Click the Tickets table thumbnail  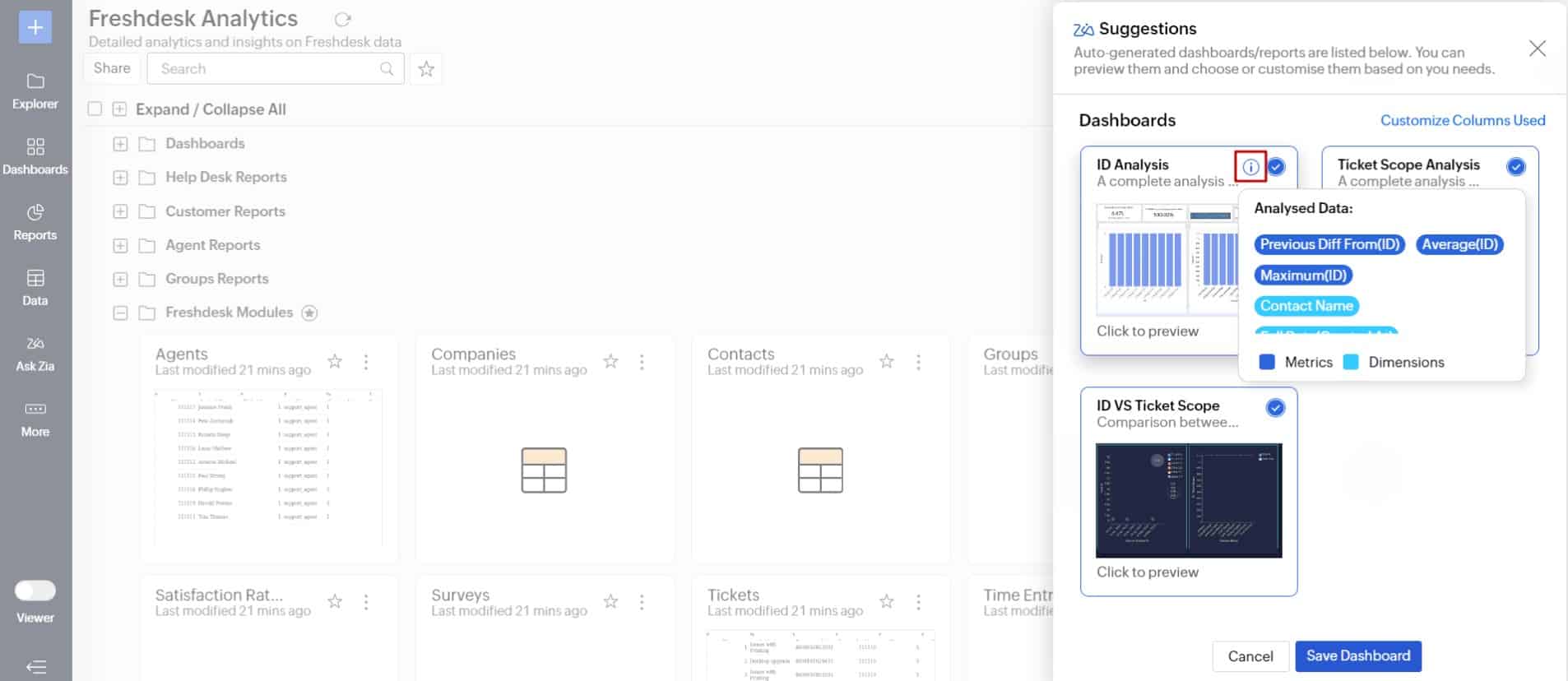pyautogui.click(x=820, y=656)
